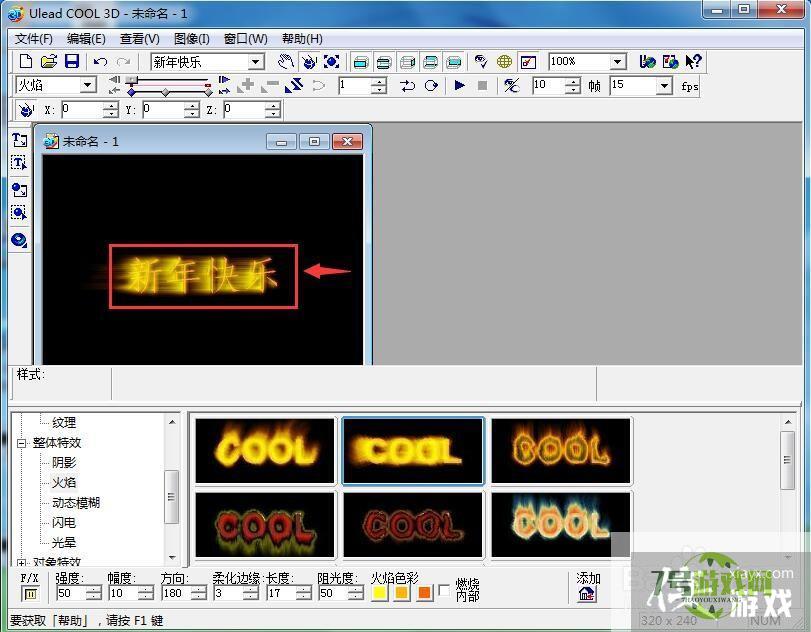This screenshot has width=811, height=632.
Task: Select the Move object hand tool
Action: click(x=286, y=62)
